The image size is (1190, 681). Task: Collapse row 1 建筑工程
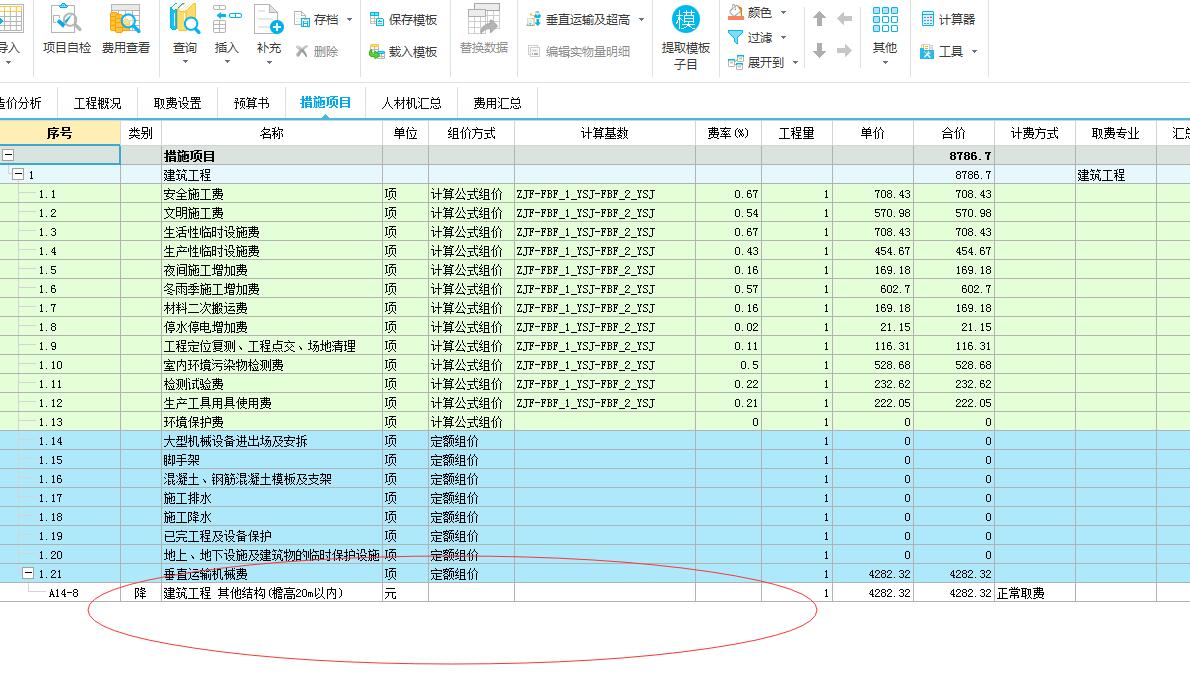(18, 175)
